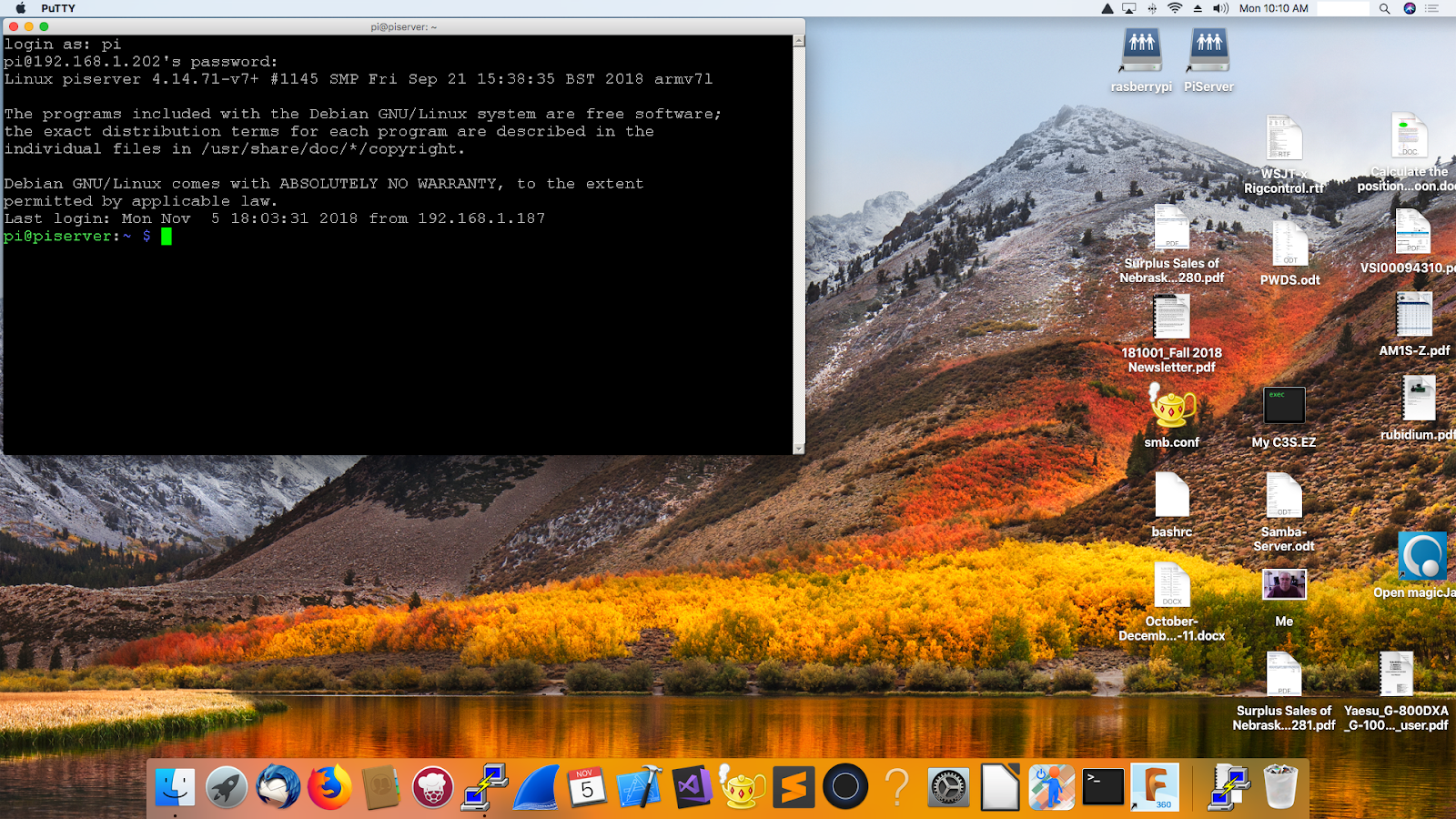Open Bluetooth status menu
1456x819 pixels.
click(1152, 8)
